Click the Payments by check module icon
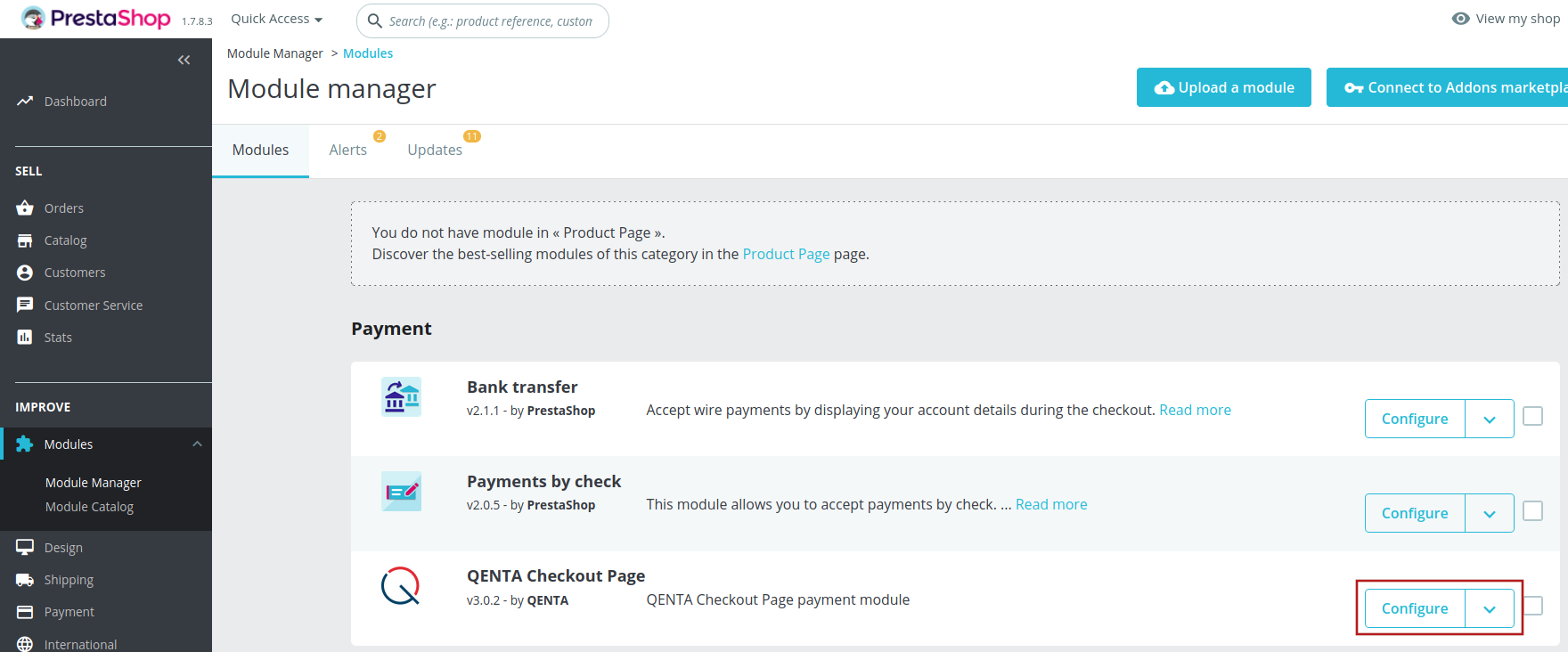This screenshot has height=652, width=1568. coord(401,492)
